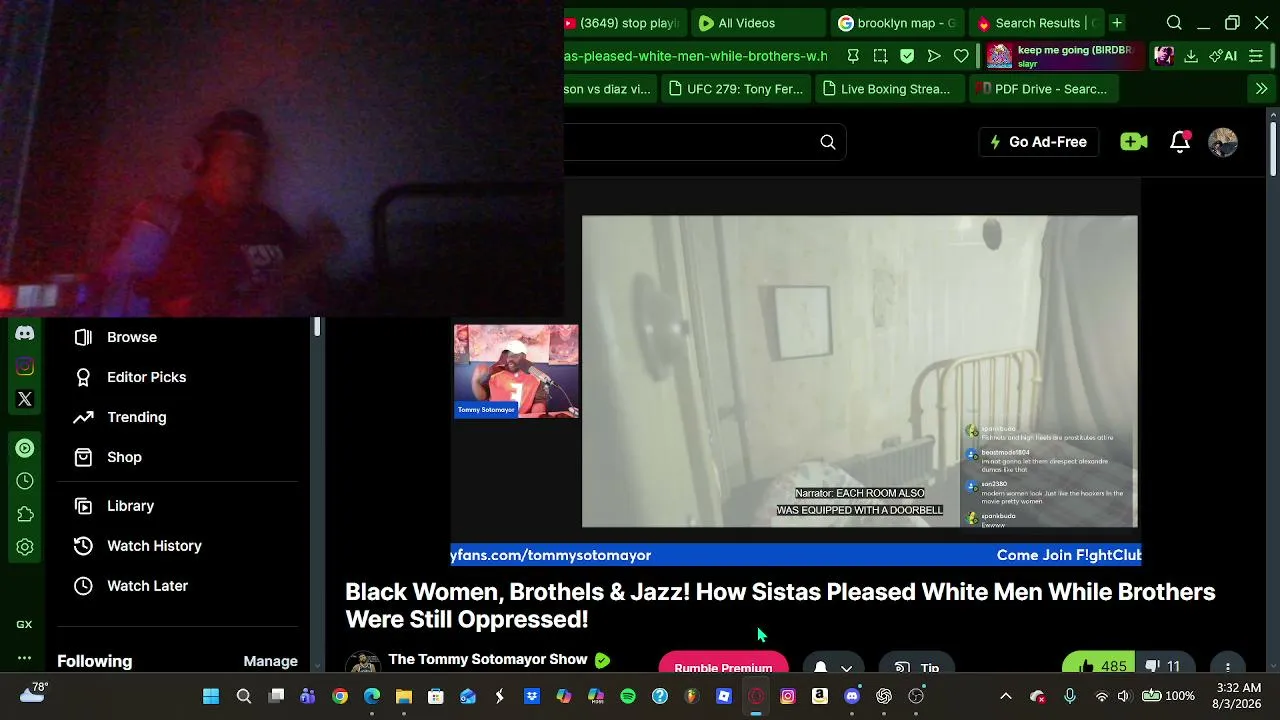Show hidden system tray icons chevron
Screen dimensions: 1280x720
(1006, 696)
